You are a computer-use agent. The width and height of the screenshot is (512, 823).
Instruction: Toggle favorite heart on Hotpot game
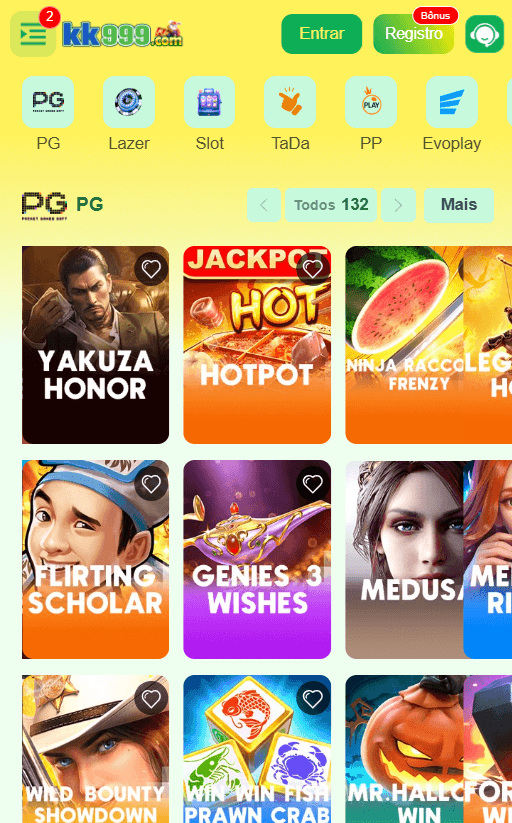(x=313, y=269)
